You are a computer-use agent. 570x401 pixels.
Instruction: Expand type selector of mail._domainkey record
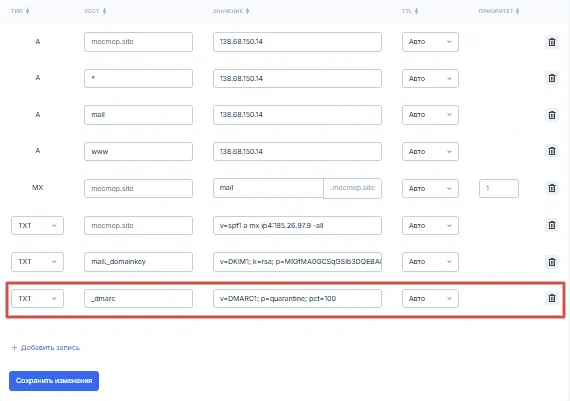(x=37, y=262)
